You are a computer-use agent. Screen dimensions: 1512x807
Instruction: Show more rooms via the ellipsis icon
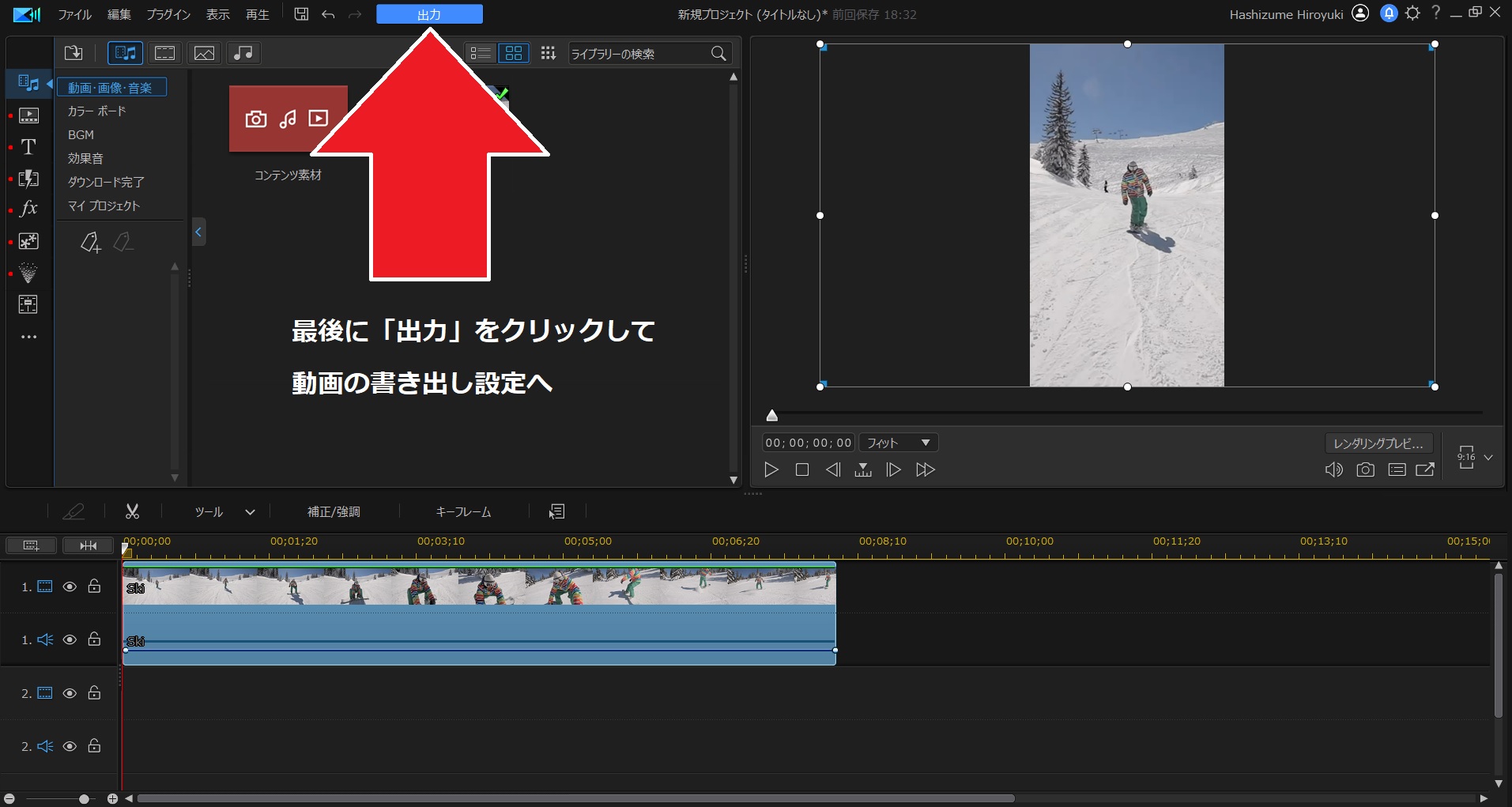[28, 337]
